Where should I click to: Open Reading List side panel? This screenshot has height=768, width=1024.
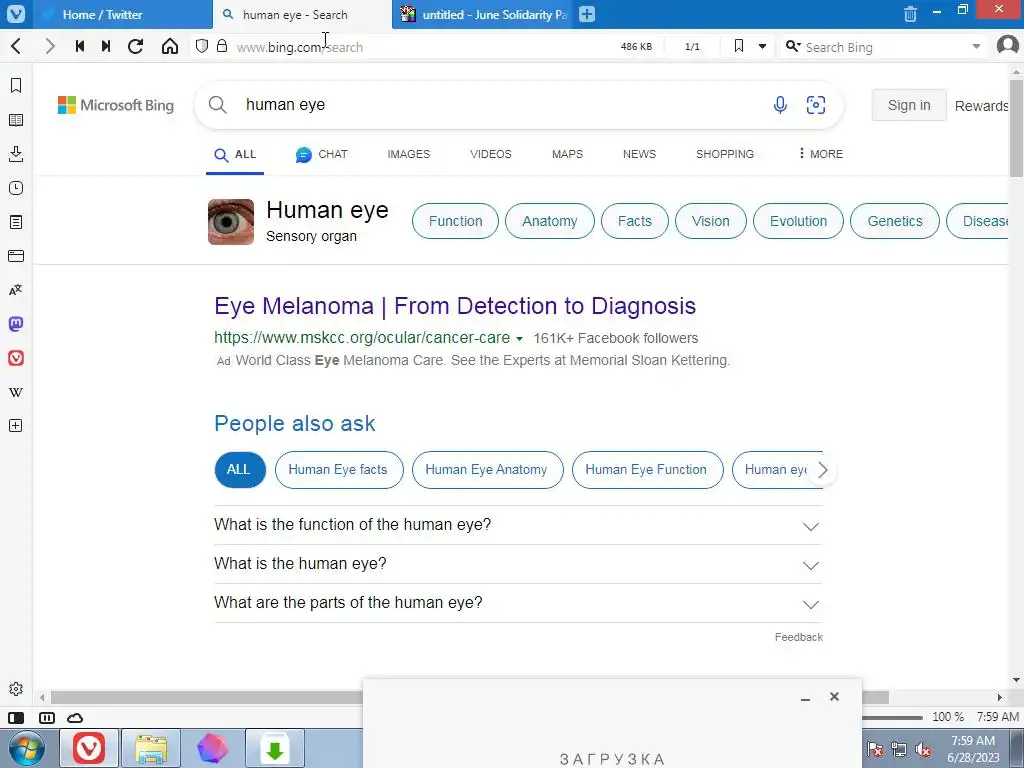pyautogui.click(x=16, y=120)
